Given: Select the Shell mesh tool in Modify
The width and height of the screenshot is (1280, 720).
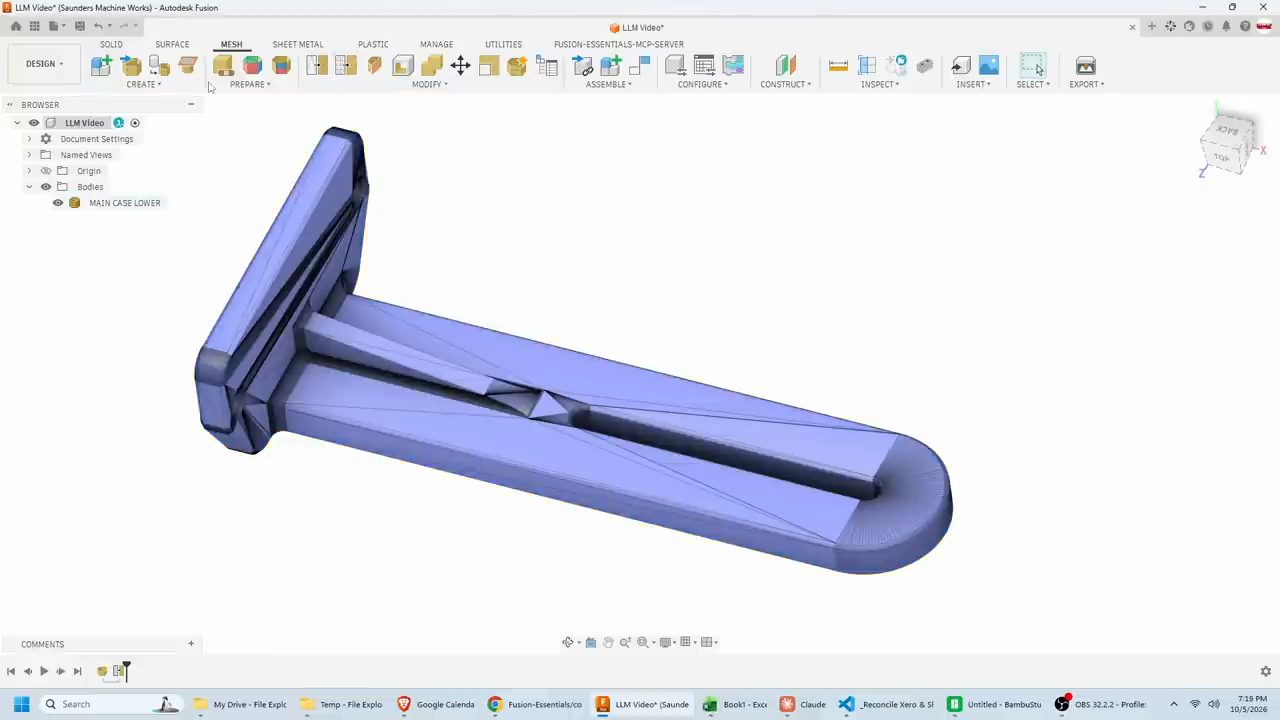Looking at the screenshot, I should click(403, 65).
